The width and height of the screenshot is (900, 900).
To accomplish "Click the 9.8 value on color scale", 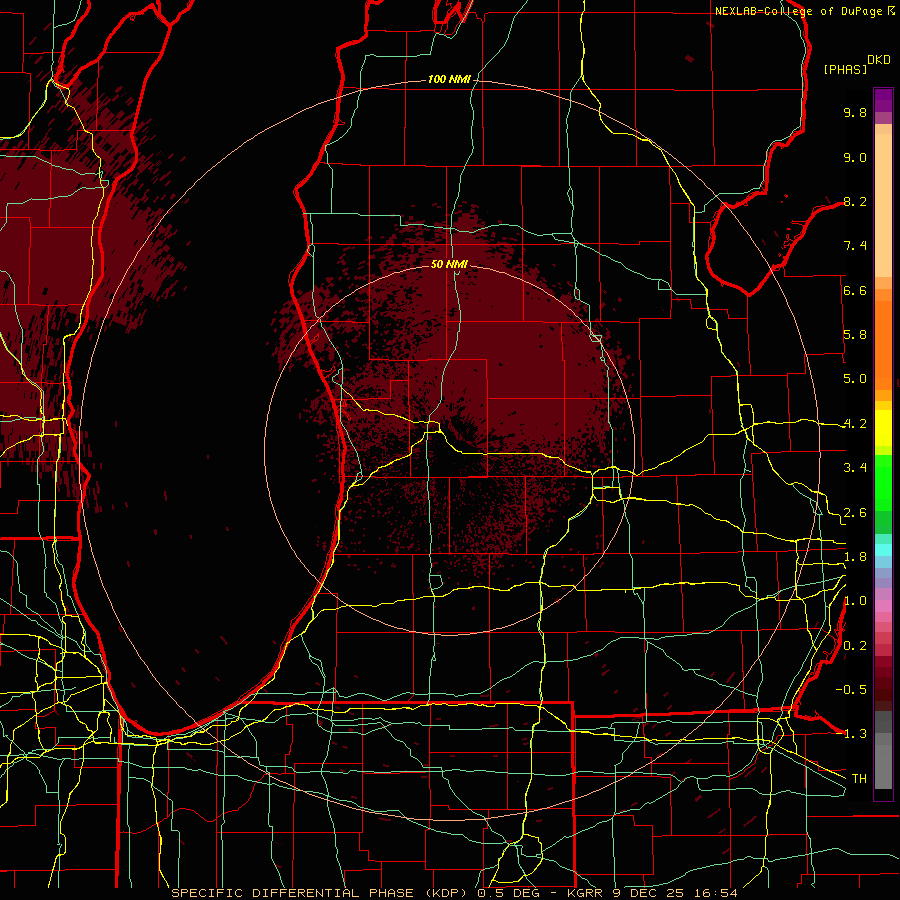I will [x=855, y=112].
